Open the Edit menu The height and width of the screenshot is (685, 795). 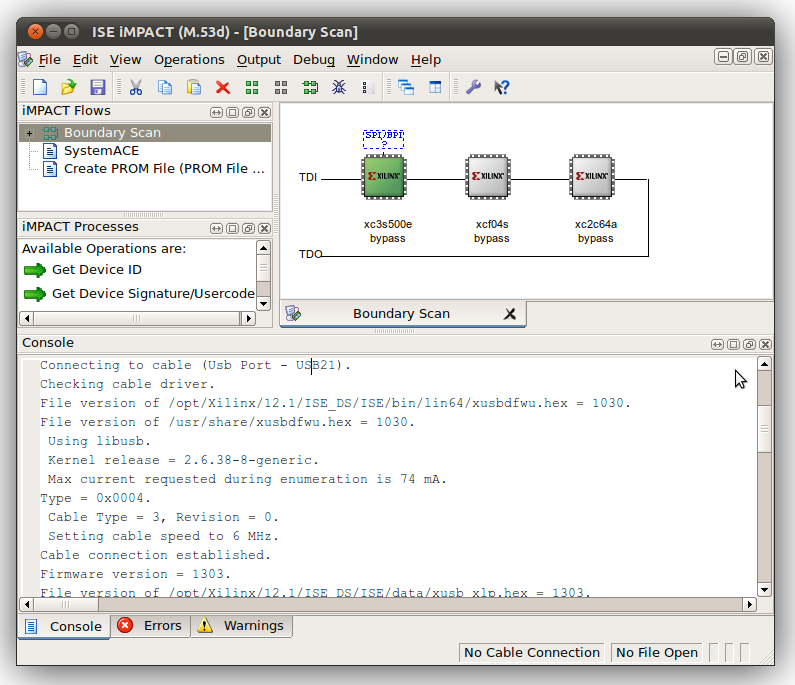pyautogui.click(x=85, y=60)
